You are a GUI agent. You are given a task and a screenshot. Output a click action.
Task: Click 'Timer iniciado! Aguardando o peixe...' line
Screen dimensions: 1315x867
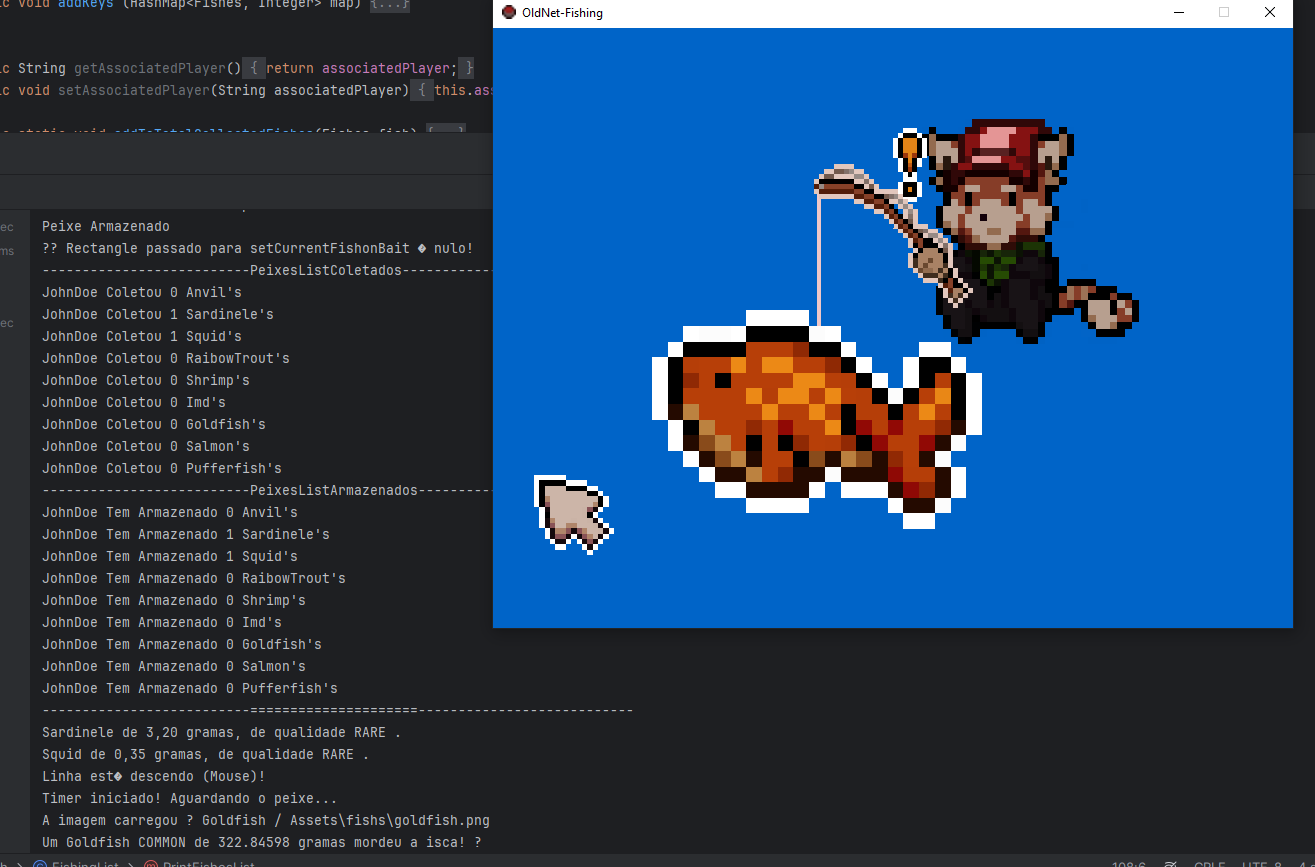[x=190, y=799]
